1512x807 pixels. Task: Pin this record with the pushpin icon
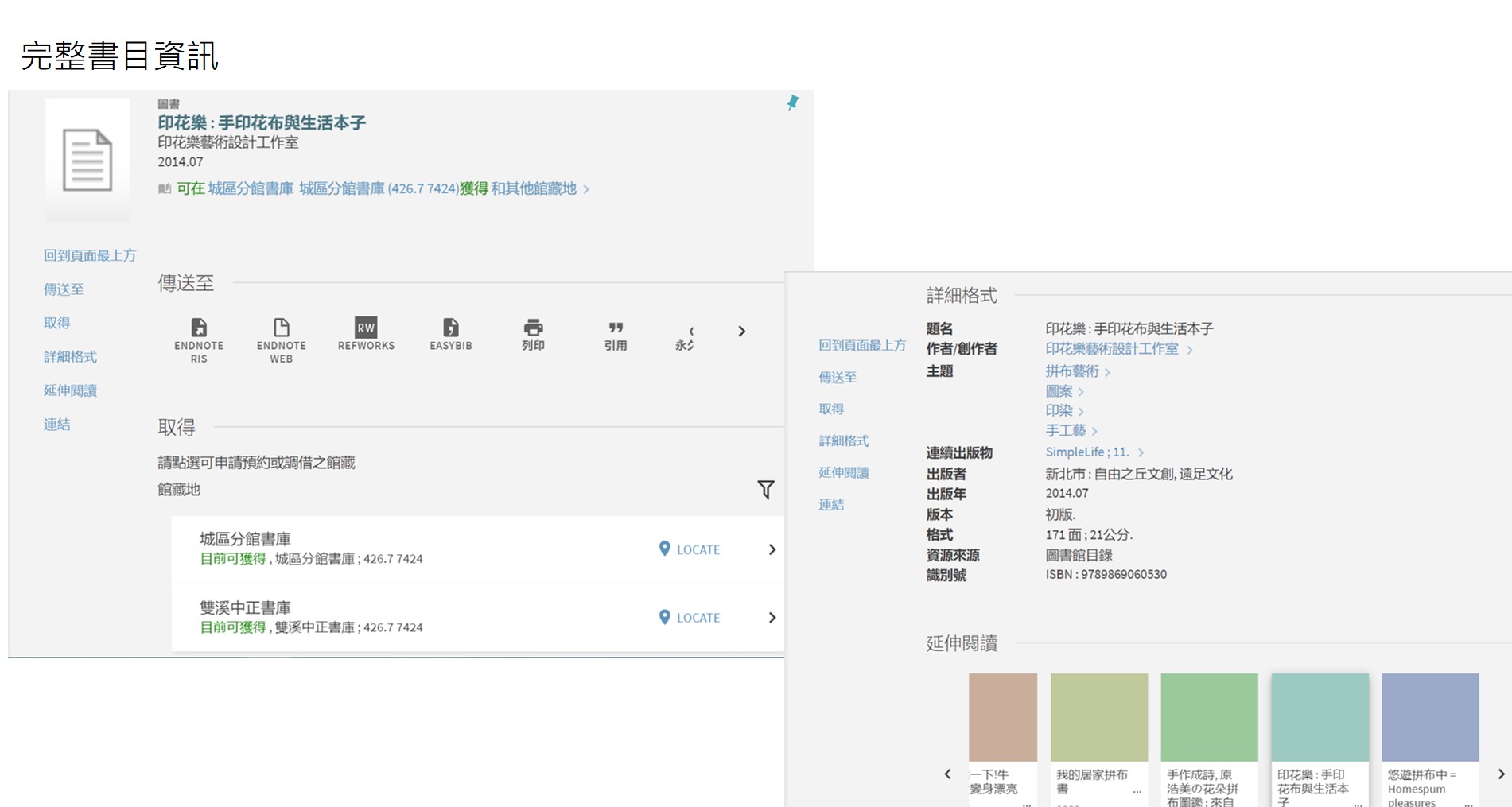pos(792,103)
